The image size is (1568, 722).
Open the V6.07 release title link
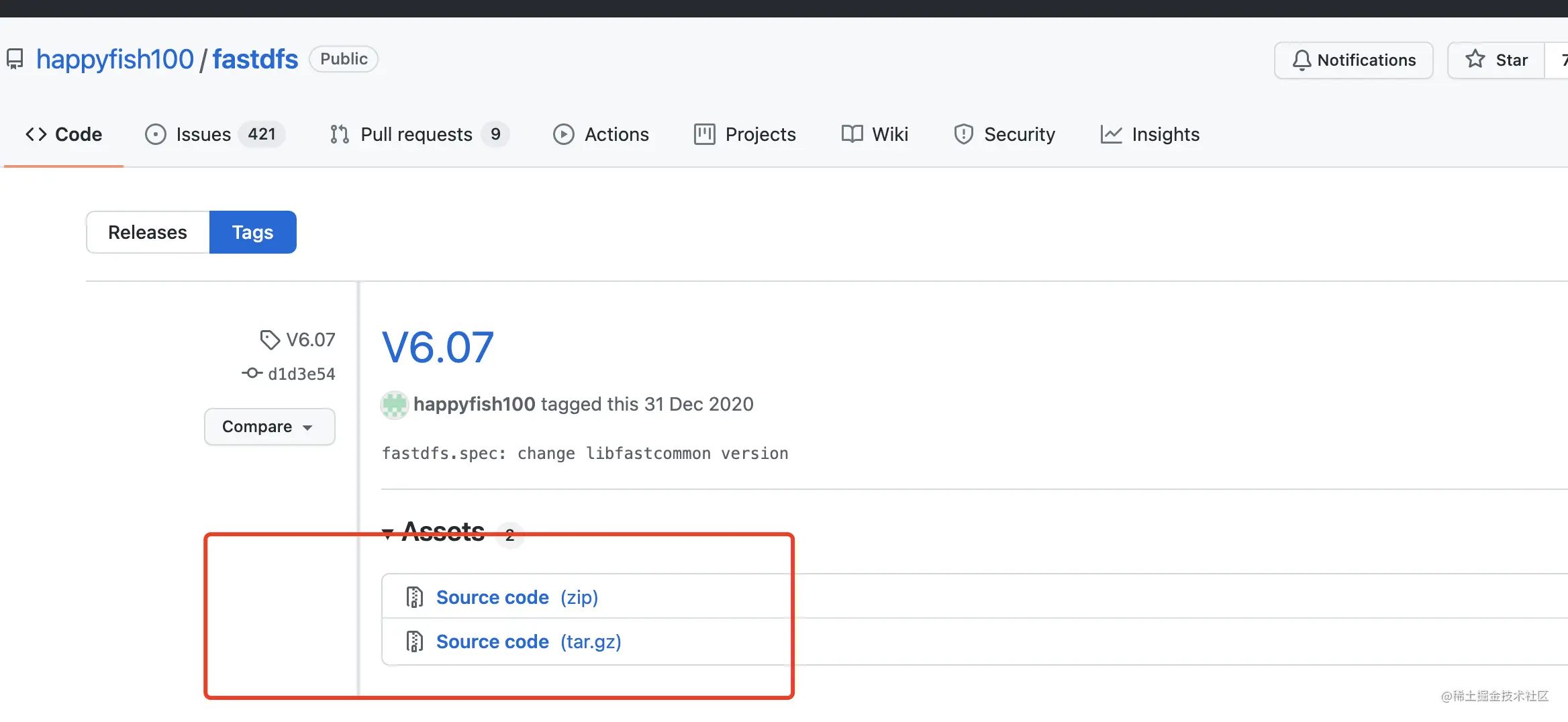[438, 348]
